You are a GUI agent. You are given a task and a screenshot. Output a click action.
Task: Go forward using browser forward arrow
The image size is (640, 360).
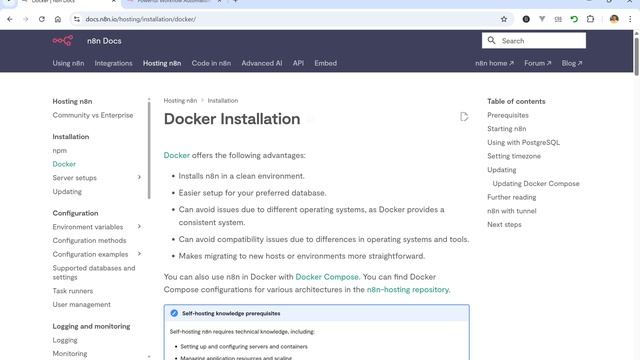click(26, 19)
